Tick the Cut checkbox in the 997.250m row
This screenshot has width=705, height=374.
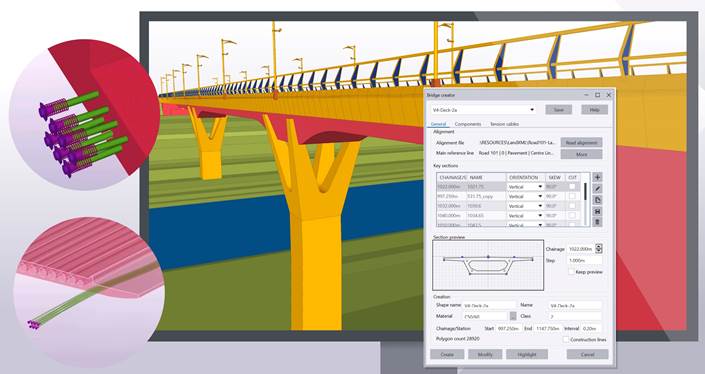[x=572, y=196]
